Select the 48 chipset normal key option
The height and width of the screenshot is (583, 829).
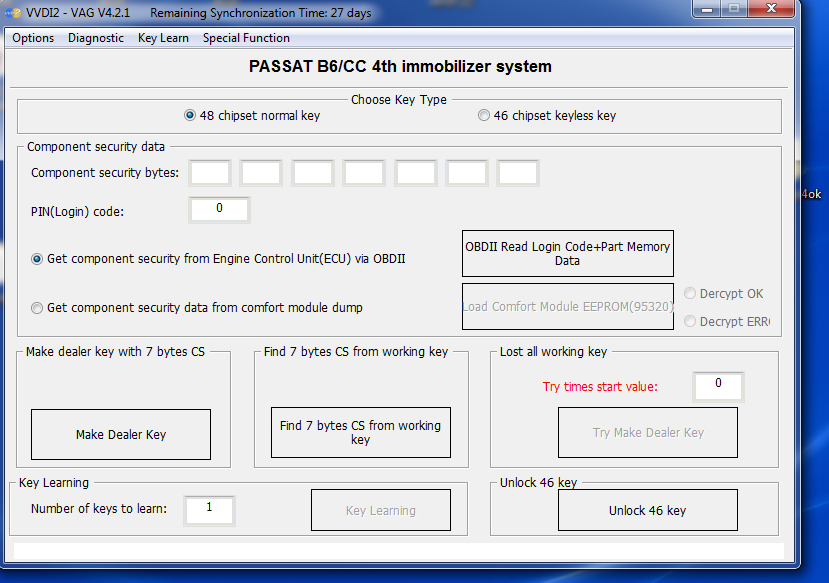[189, 115]
